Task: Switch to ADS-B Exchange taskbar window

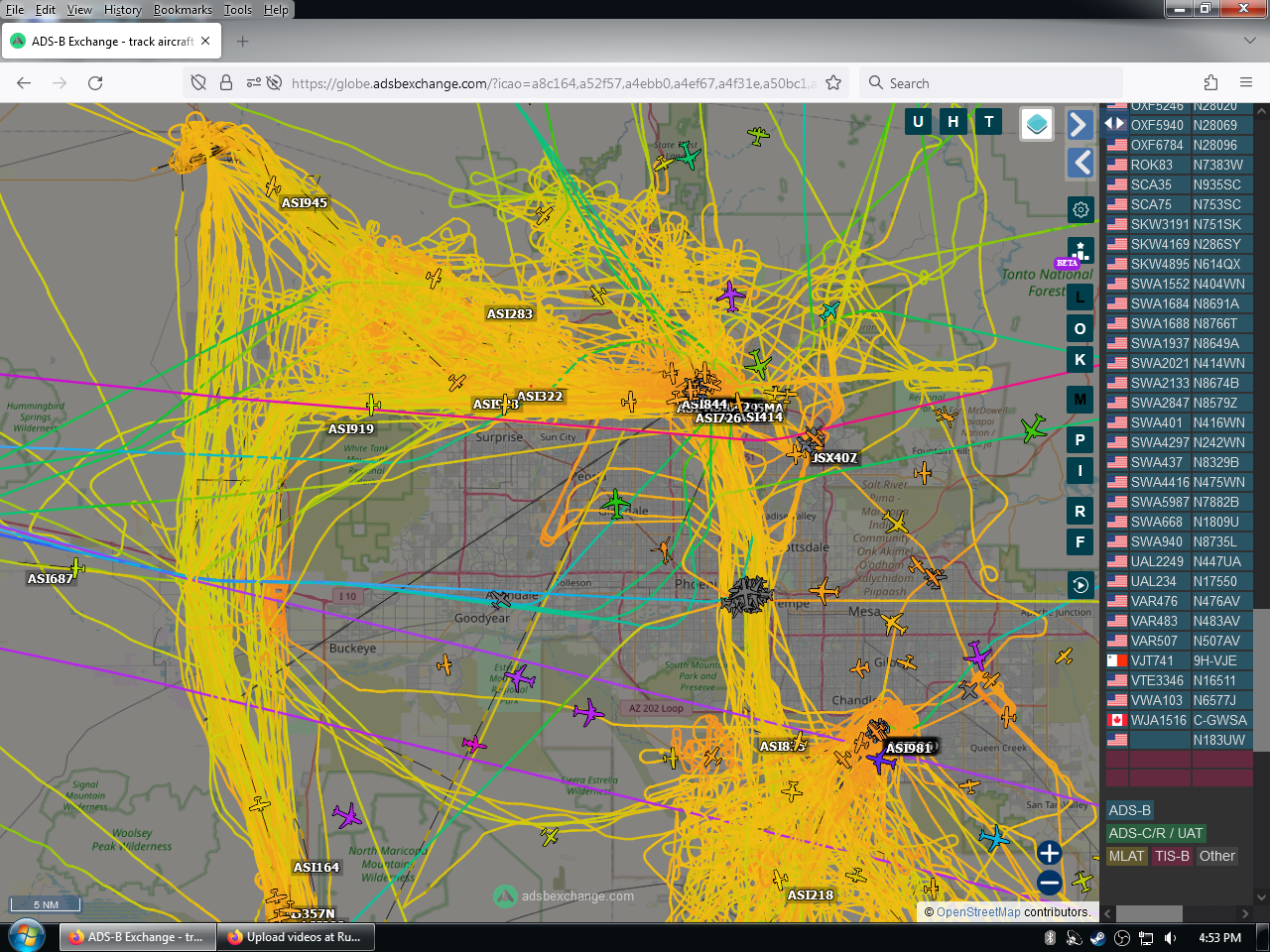Action: tap(137, 937)
